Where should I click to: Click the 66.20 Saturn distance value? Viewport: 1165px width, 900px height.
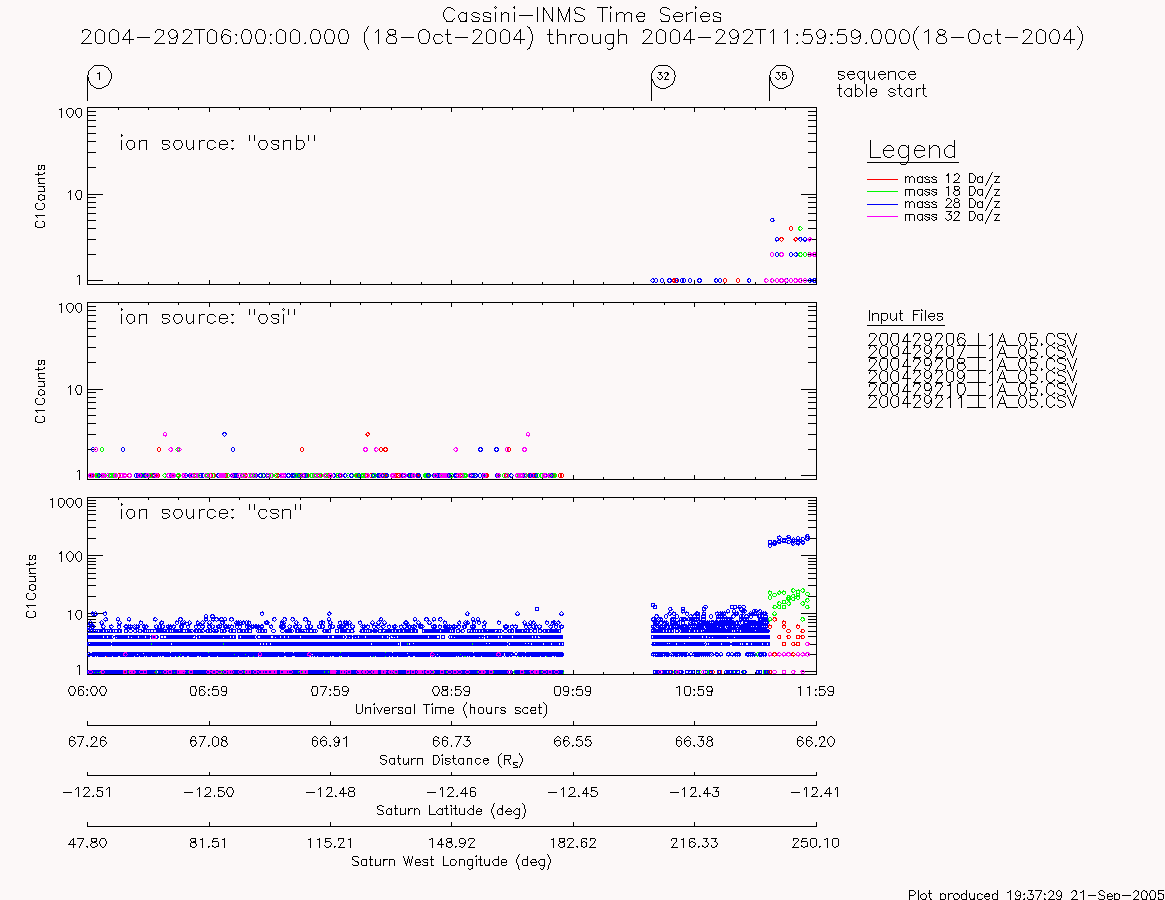coord(816,742)
